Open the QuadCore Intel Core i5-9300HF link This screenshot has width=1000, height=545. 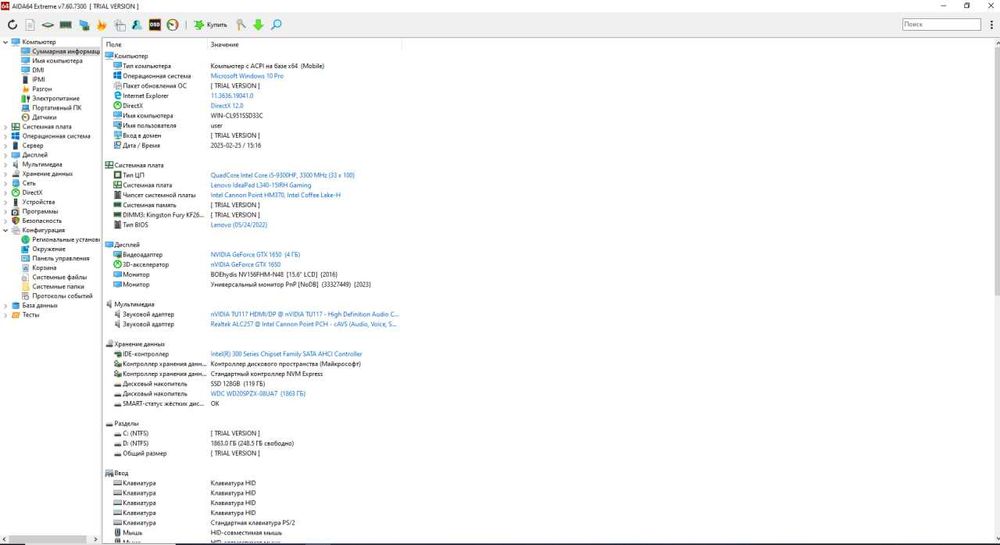tap(283, 175)
